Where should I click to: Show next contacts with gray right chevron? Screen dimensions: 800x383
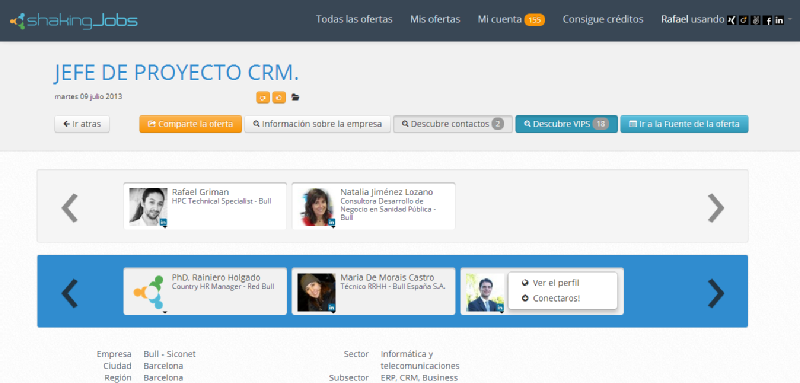(x=716, y=208)
